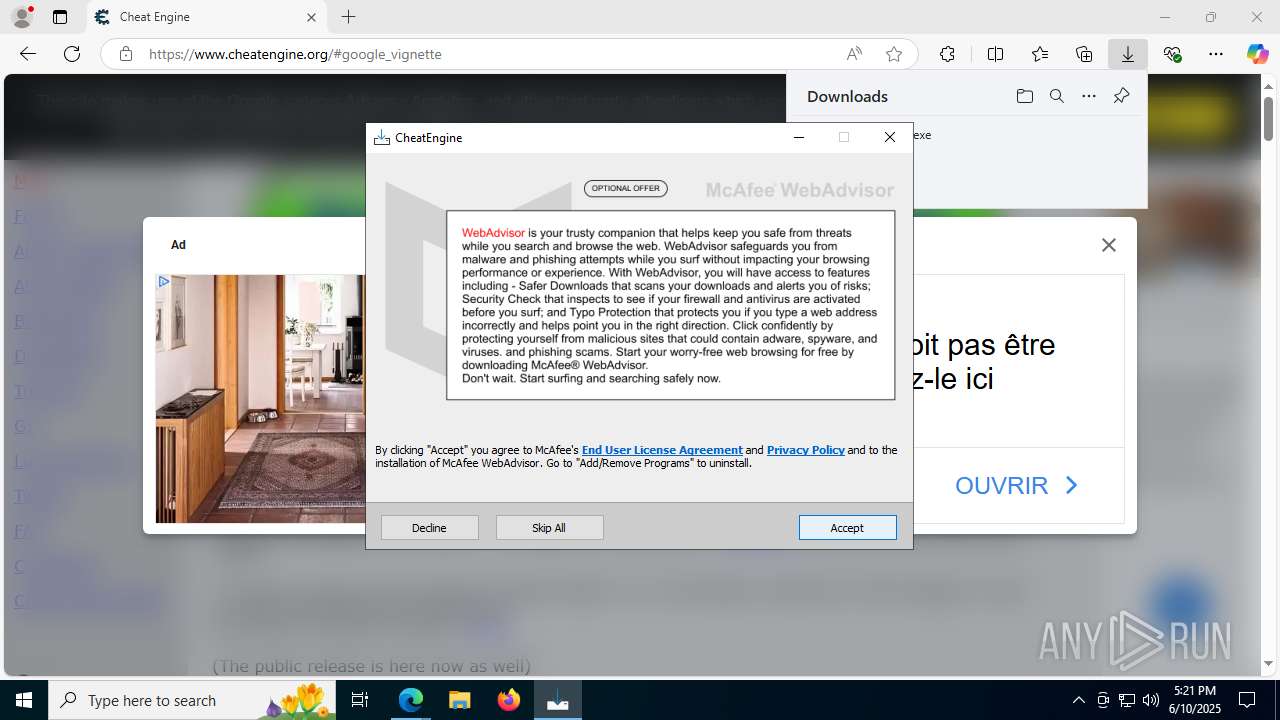This screenshot has height=720, width=1280.
Task: Open Task View on the taskbar
Action: pyautogui.click(x=360, y=700)
